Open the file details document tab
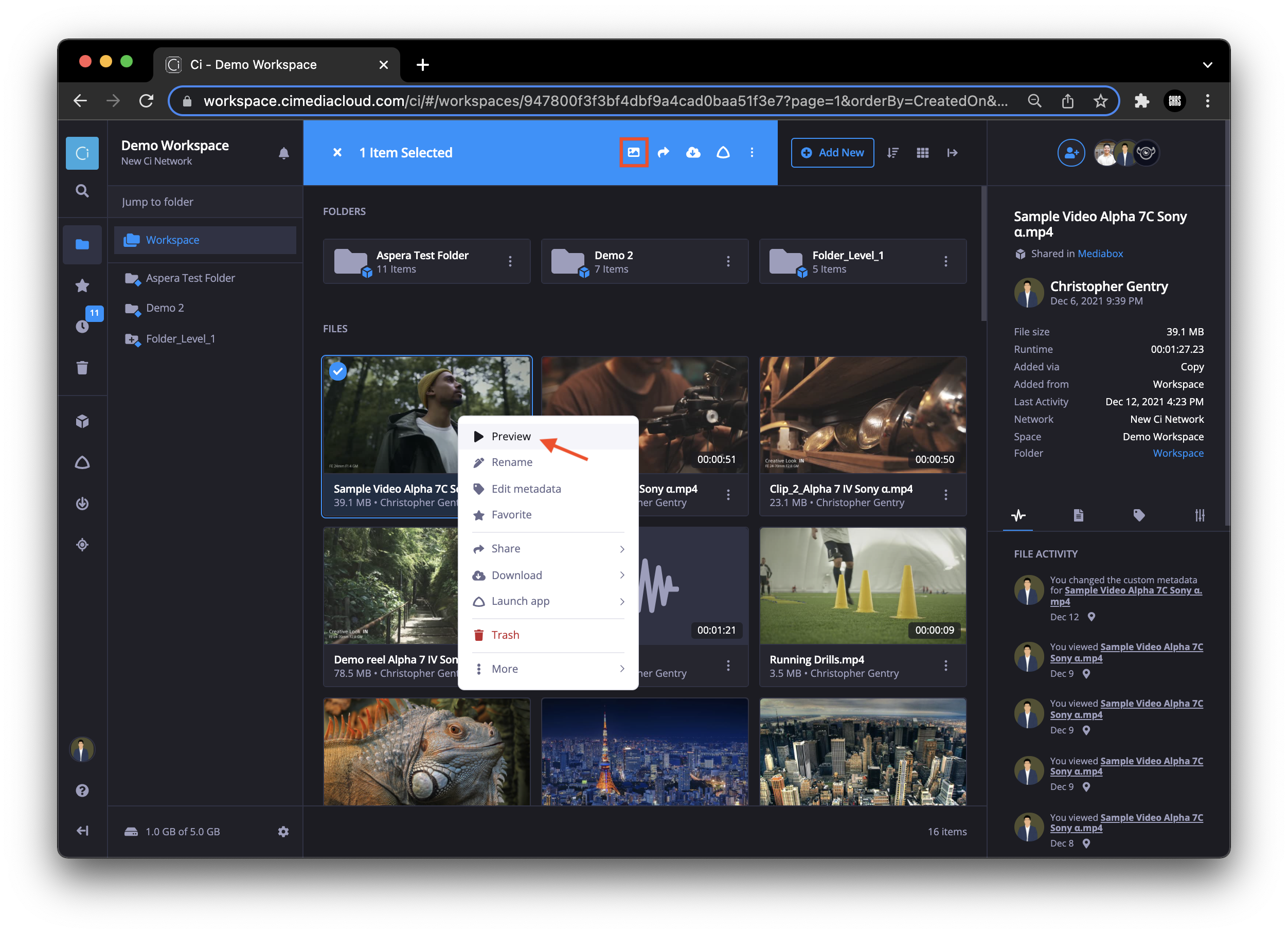This screenshot has width=1288, height=934. point(1079,515)
